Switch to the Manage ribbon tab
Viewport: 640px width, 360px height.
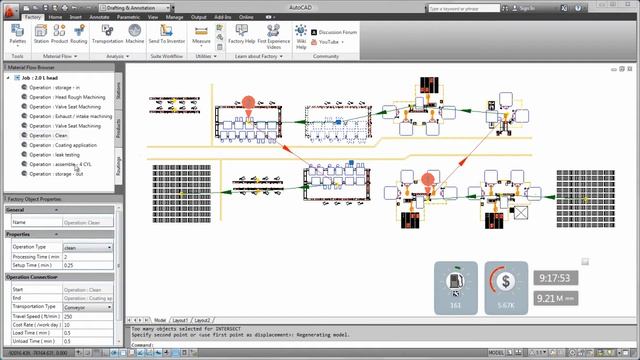pyautogui.click(x=174, y=17)
